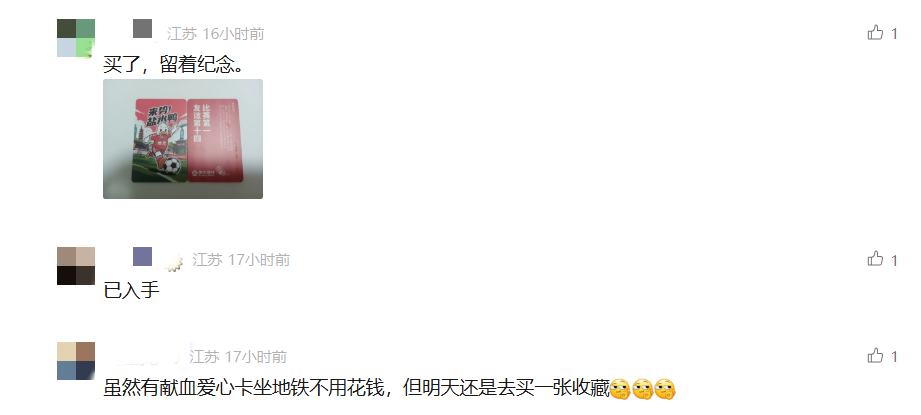Click "江苏 17小时前" above 献血爱心卡 comment
The height and width of the screenshot is (415, 921).
(238, 356)
